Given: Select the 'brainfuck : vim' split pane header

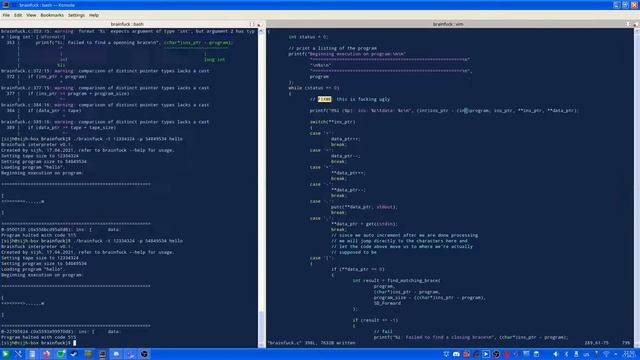Looking at the screenshot, I should tap(448, 24).
